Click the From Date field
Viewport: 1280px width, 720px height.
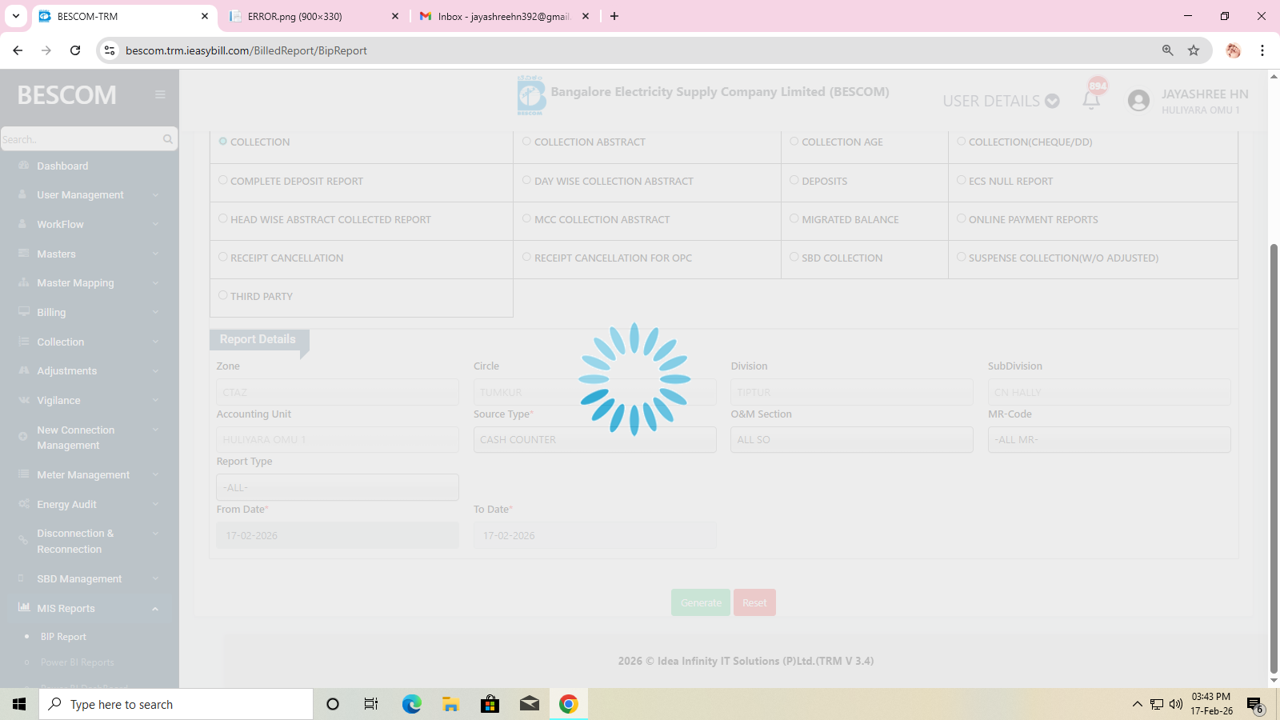[338, 535]
